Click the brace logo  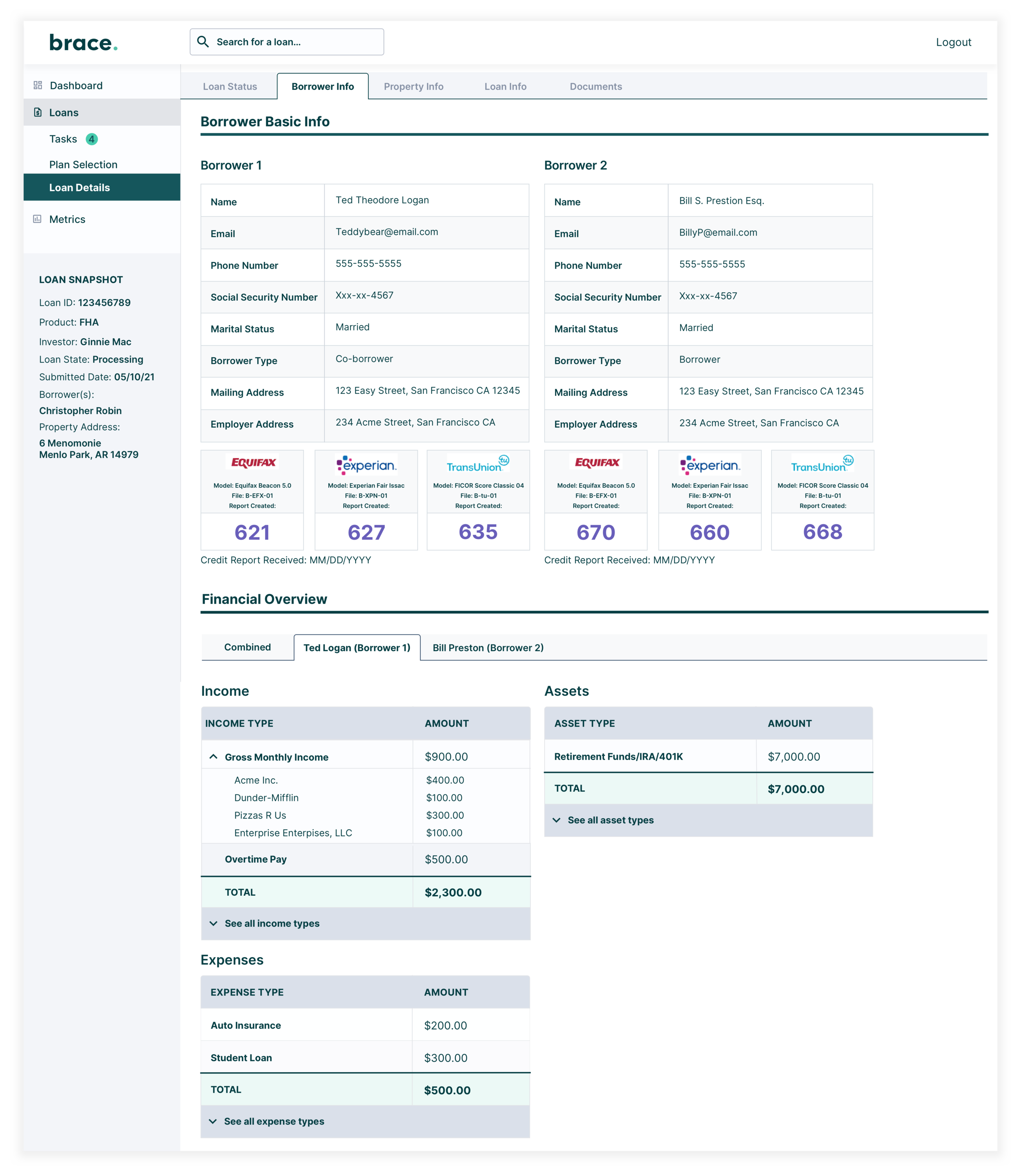(x=83, y=43)
